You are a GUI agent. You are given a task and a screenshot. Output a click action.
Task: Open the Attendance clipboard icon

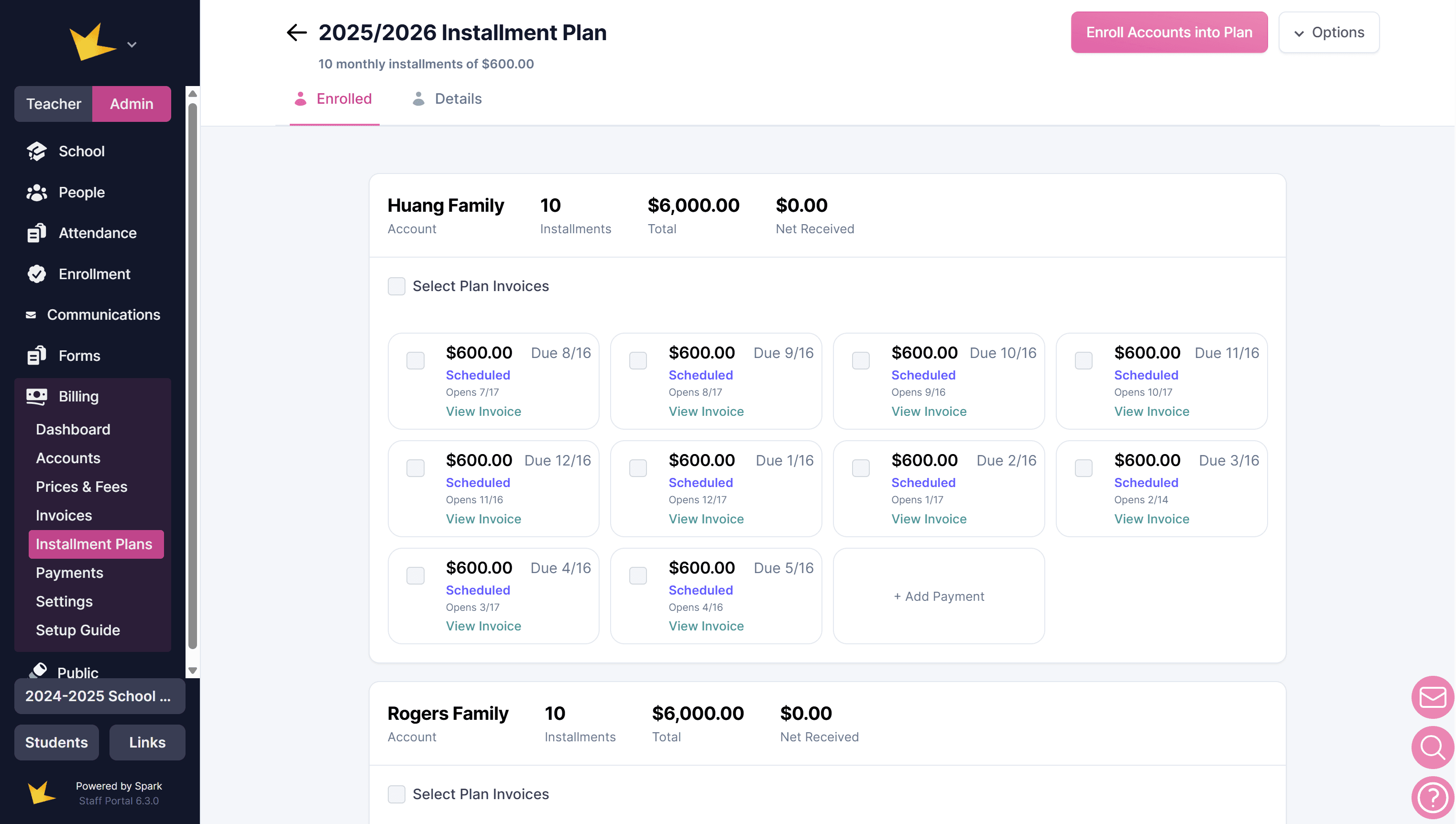click(37, 233)
